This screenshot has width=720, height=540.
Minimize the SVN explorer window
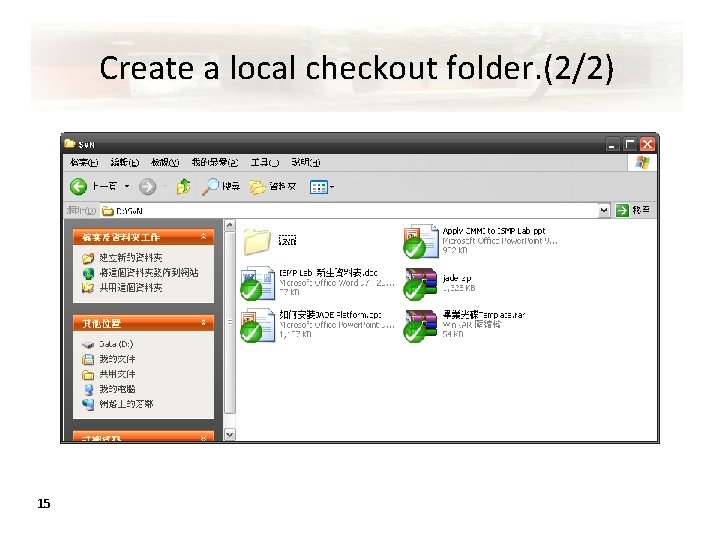click(612, 145)
